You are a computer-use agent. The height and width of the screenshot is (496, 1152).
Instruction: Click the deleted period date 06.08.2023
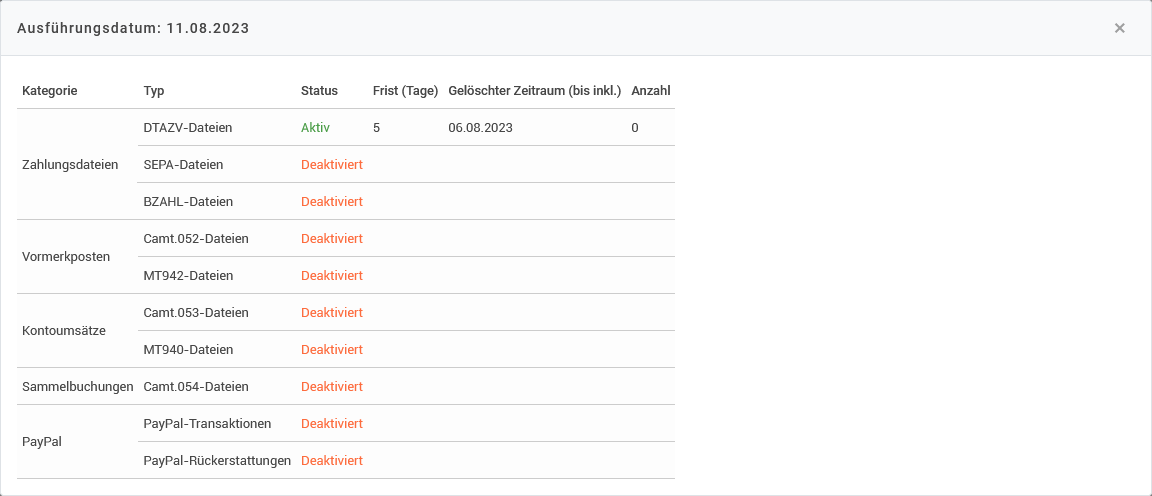click(x=481, y=128)
